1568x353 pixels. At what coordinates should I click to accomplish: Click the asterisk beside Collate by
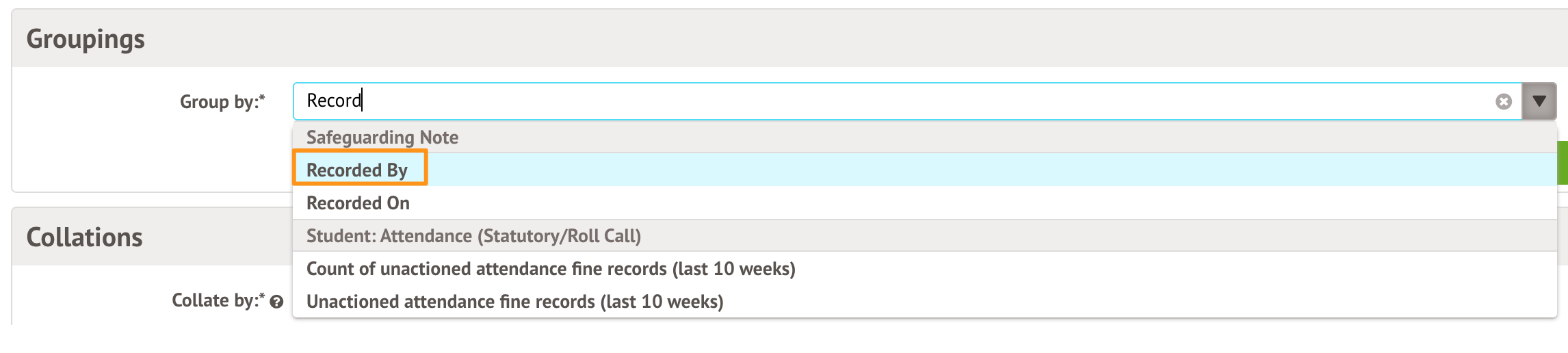262,297
